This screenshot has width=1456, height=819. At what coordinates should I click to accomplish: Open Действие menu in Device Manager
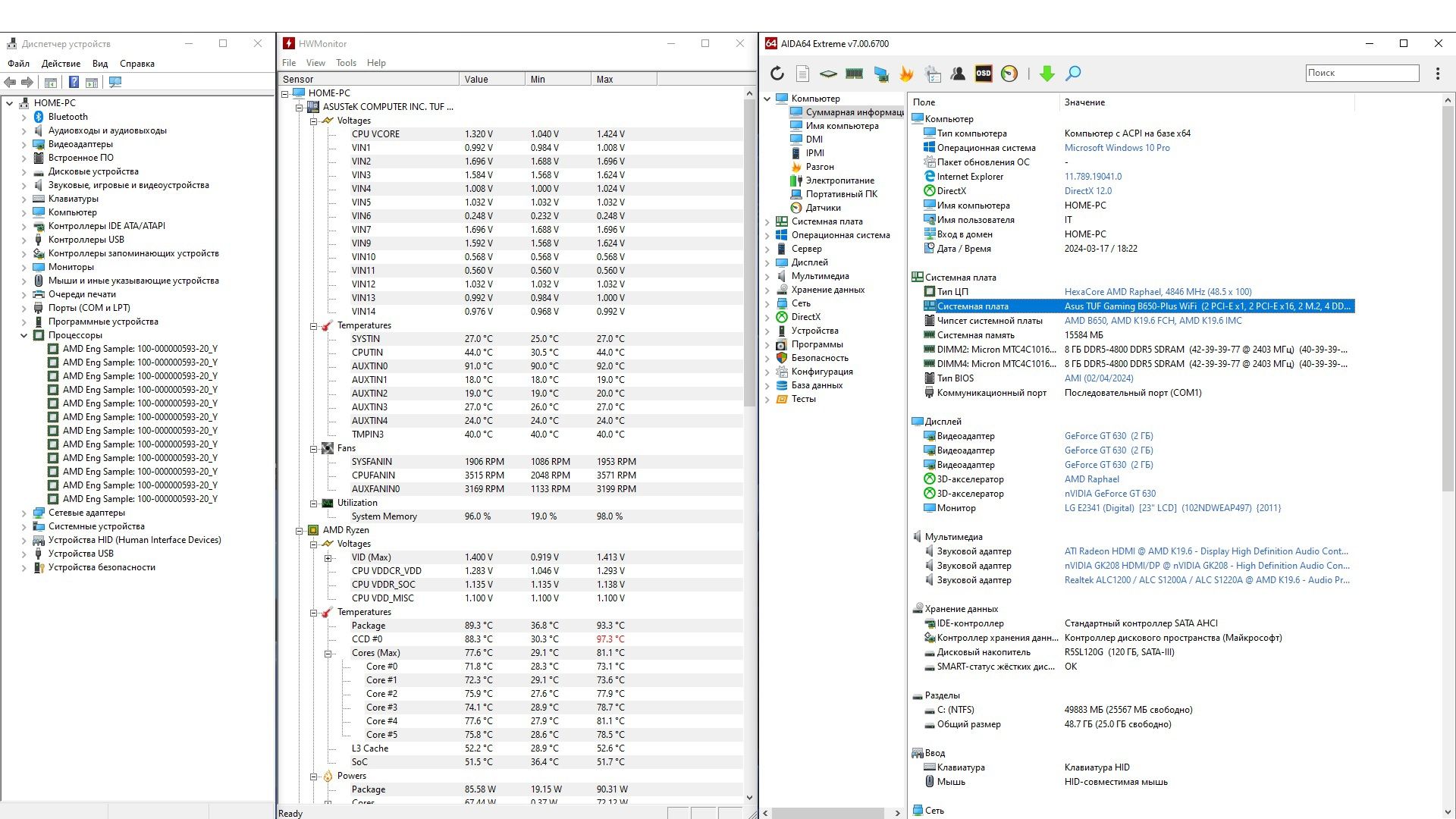pyautogui.click(x=61, y=64)
